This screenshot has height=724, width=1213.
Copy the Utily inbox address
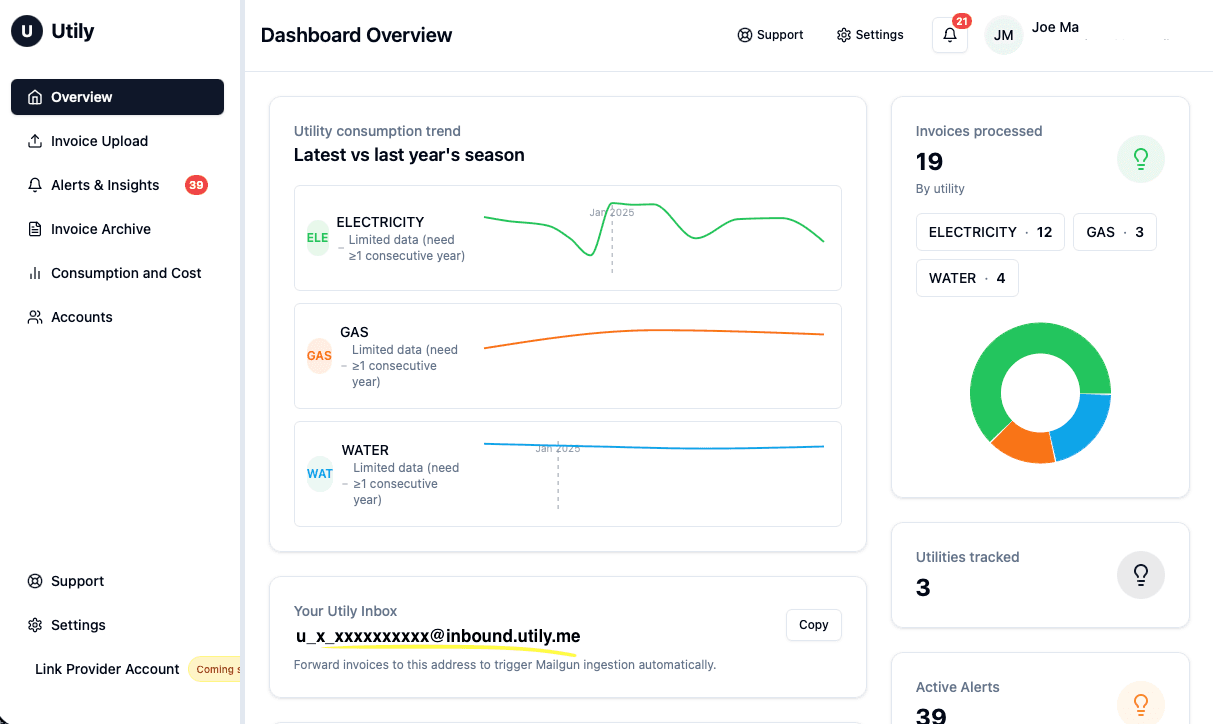click(813, 625)
